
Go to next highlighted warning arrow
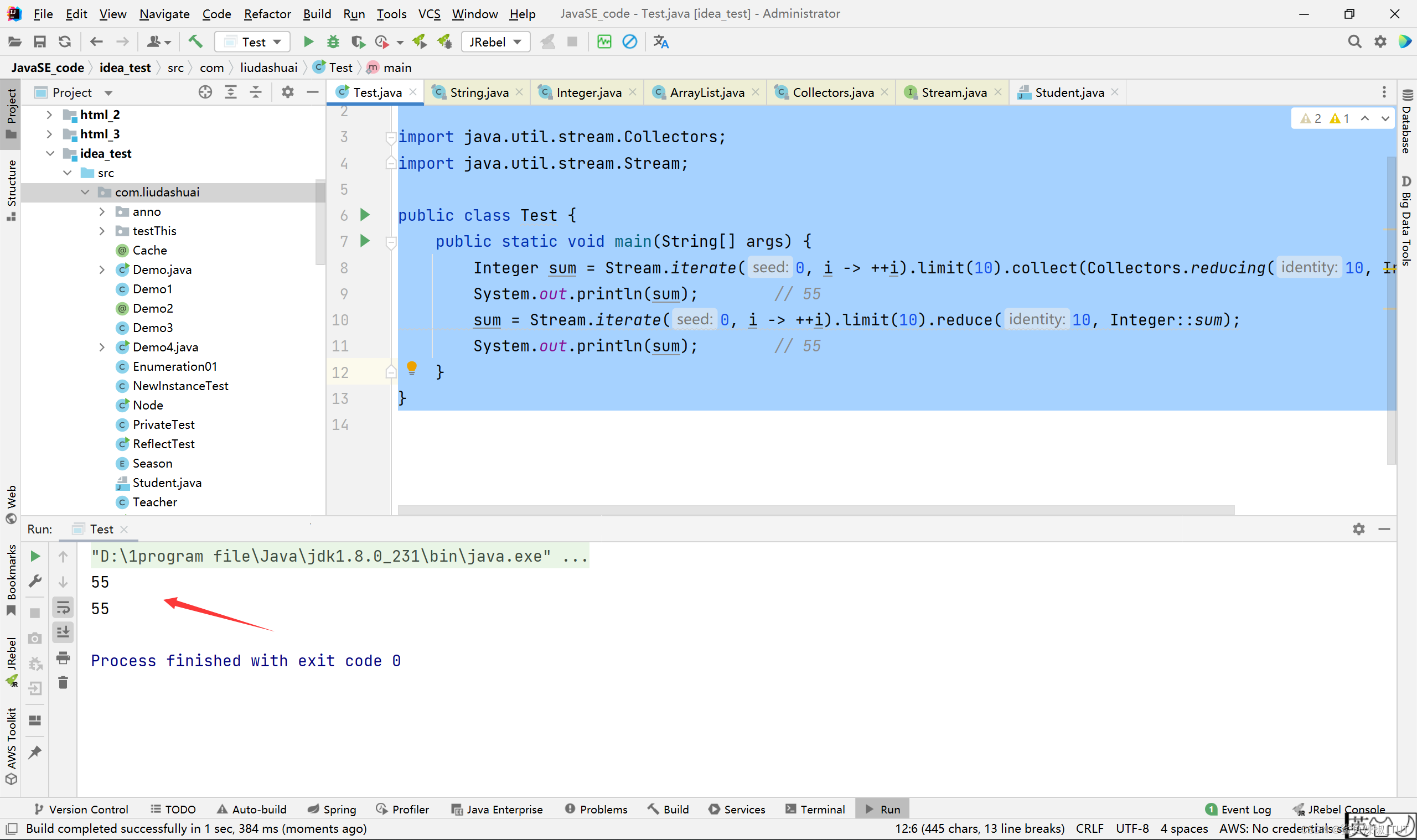[x=1385, y=118]
